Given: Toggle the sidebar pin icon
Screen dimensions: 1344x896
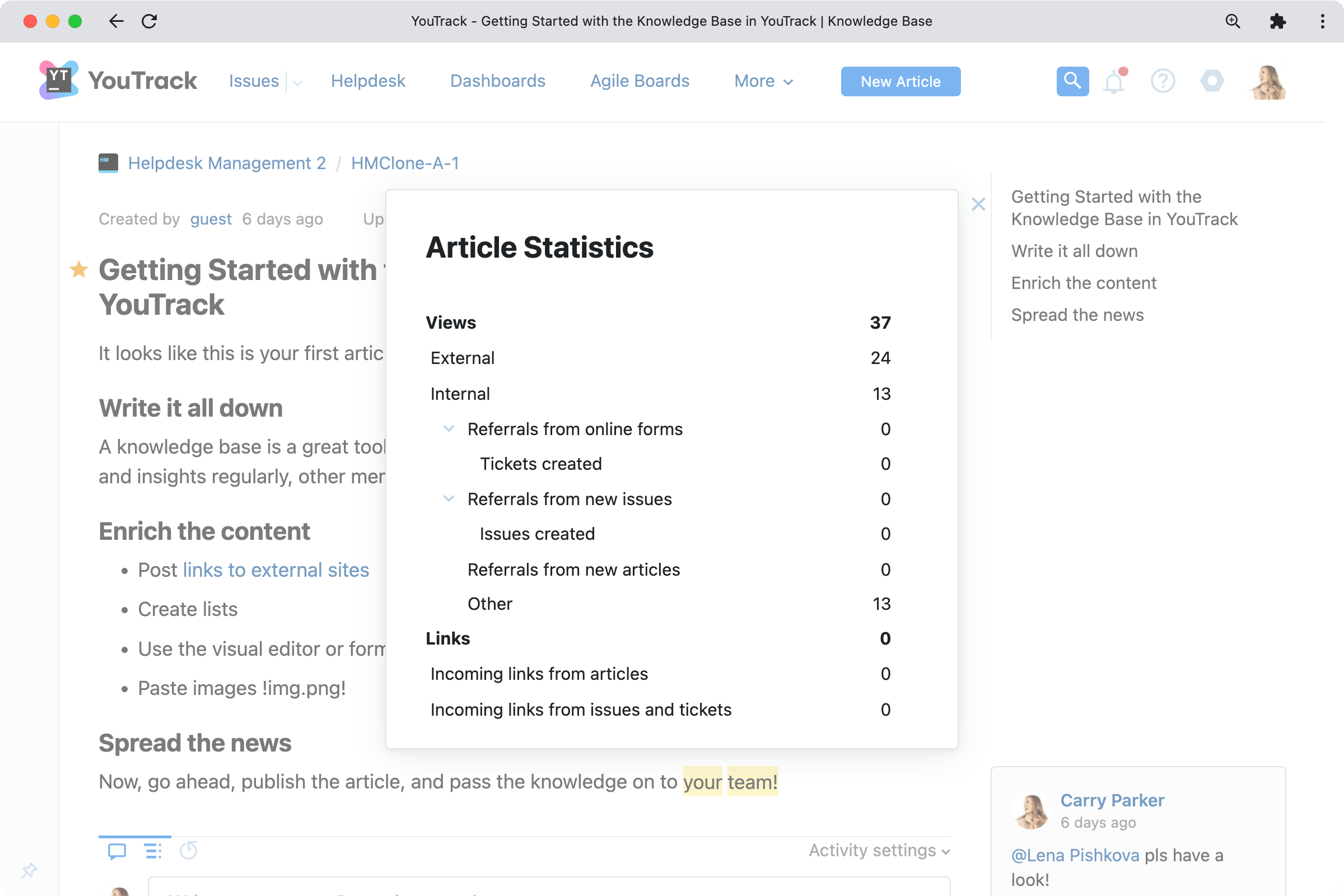Looking at the screenshot, I should [30, 870].
